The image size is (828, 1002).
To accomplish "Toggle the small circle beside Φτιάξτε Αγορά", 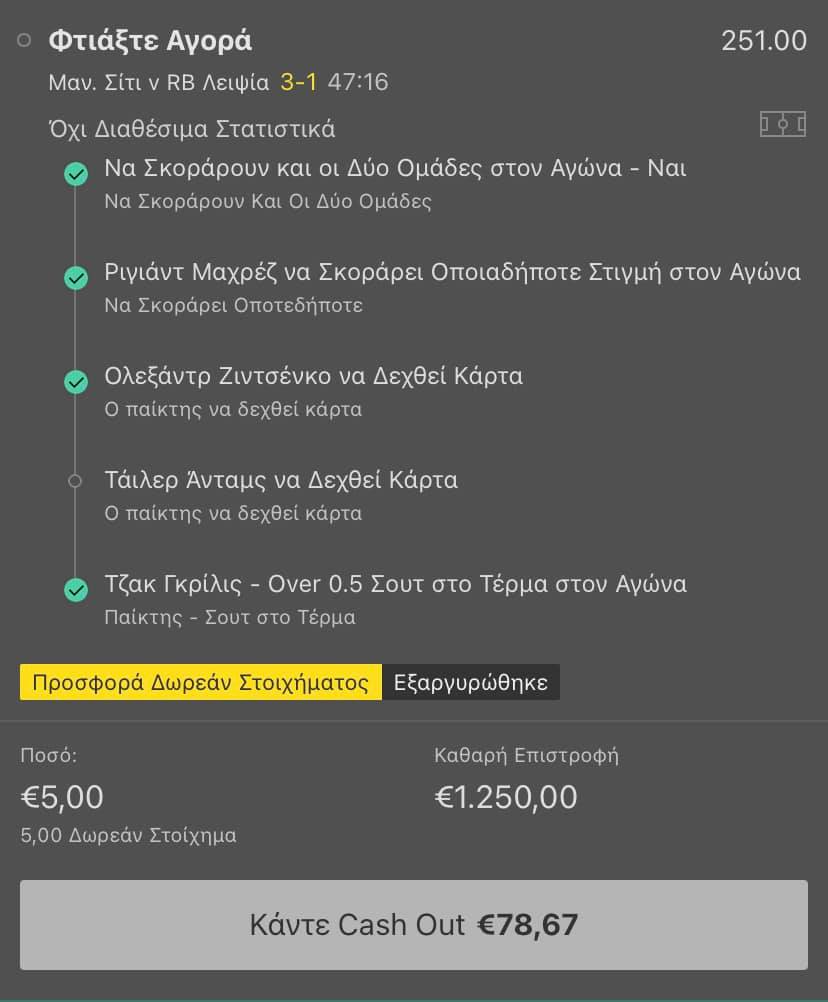I will tap(24, 41).
